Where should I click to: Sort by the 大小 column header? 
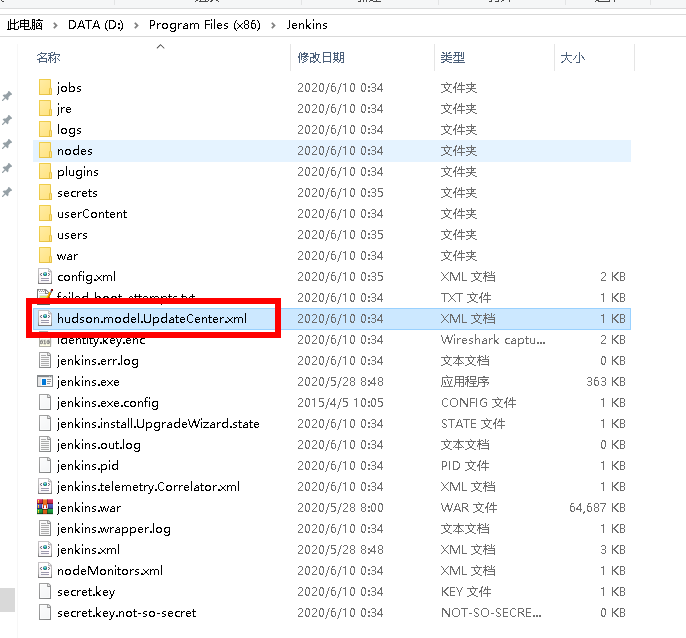pos(573,57)
